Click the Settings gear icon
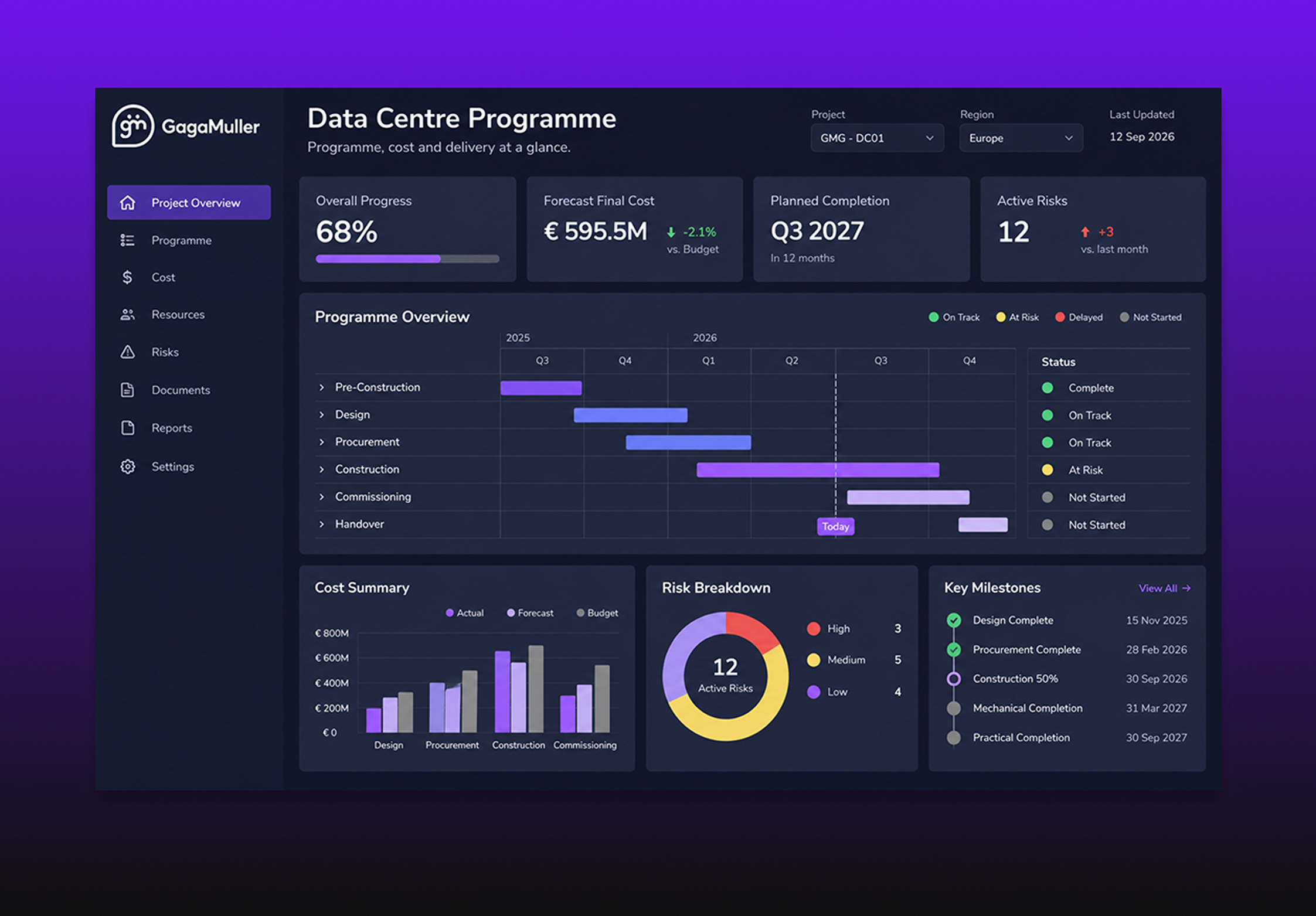The image size is (1316, 916). 127,466
